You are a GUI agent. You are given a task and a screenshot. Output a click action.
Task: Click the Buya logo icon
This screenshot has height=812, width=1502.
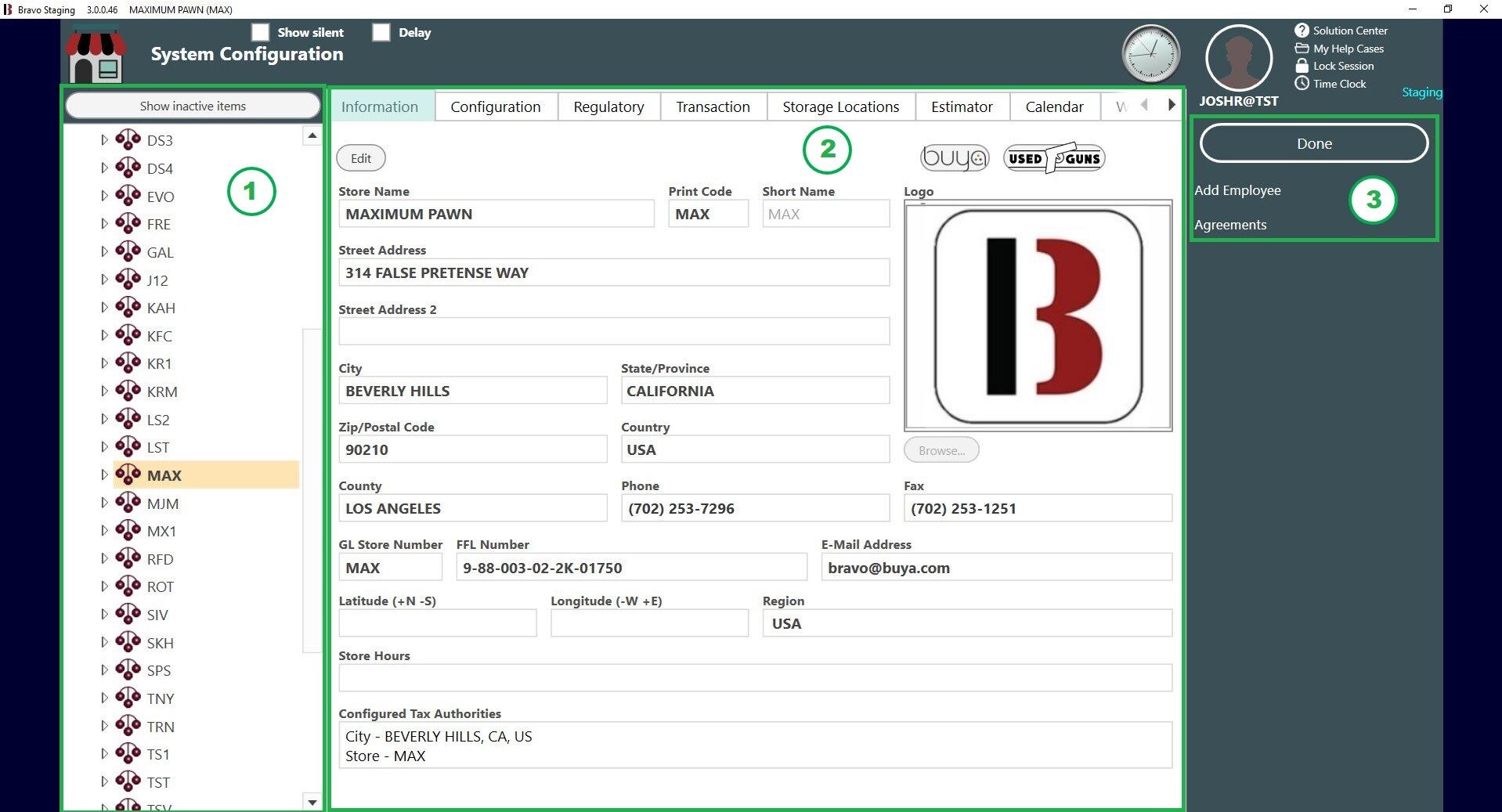click(954, 158)
